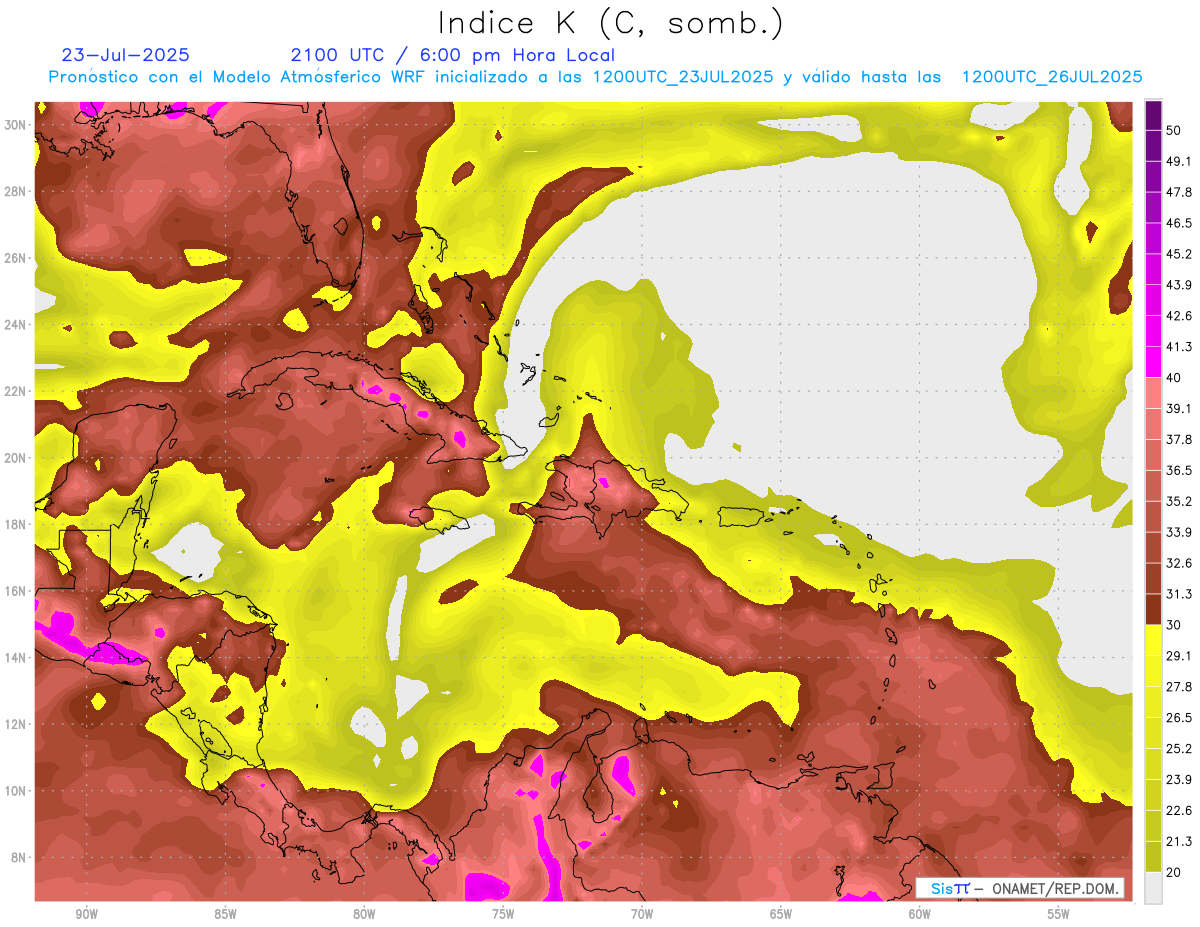Click the '42.6' color scale value
Image resolution: width=1200 pixels, height=927 pixels.
click(x=1178, y=316)
